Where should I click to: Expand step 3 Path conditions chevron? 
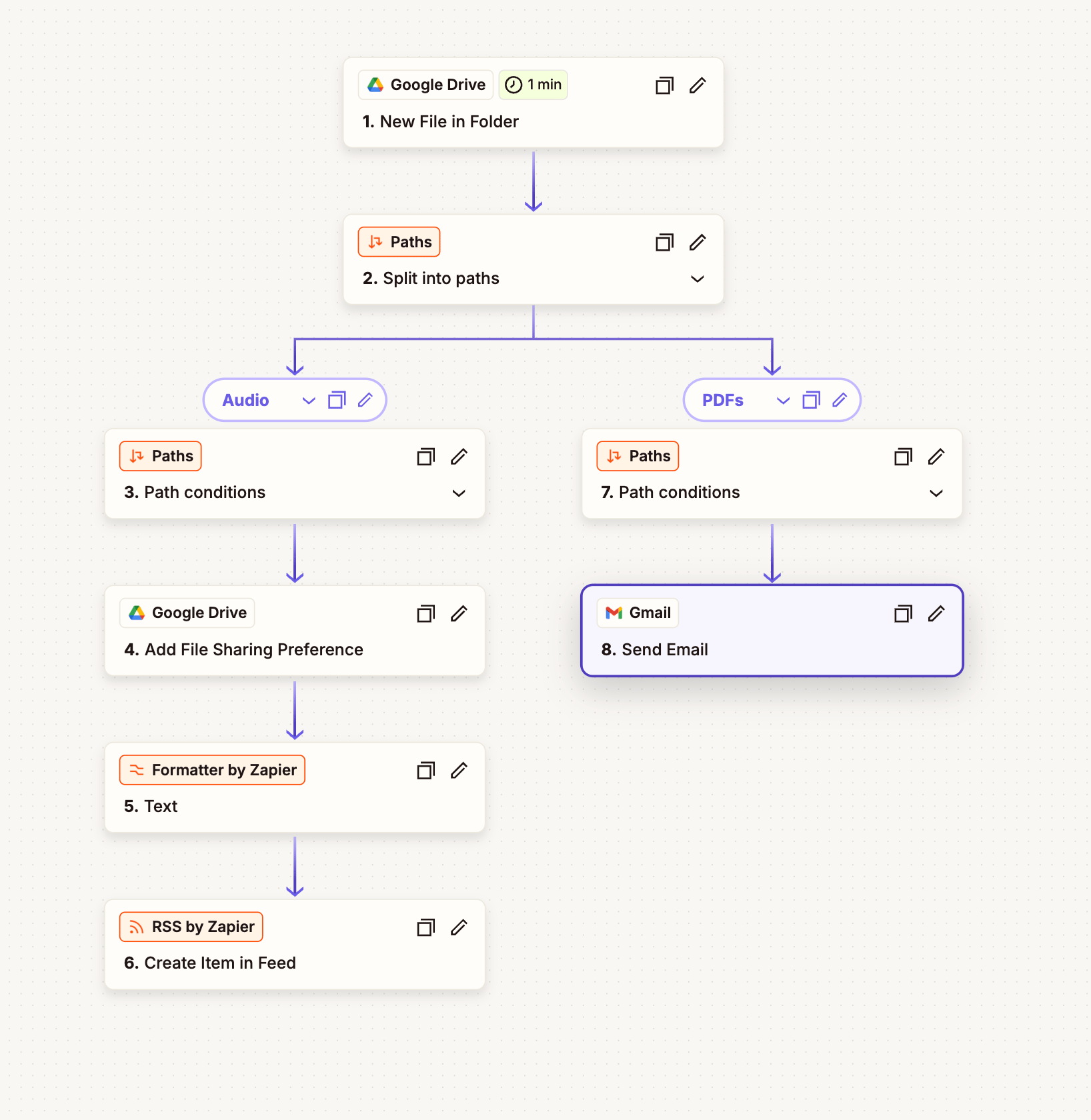[x=459, y=493]
